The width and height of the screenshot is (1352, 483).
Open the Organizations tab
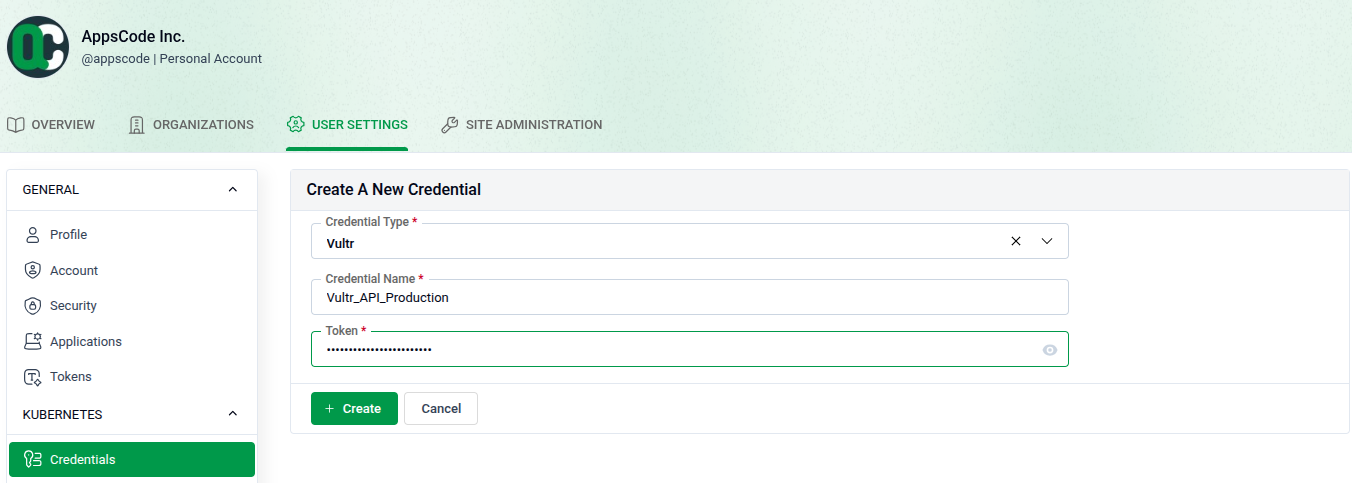click(x=191, y=125)
